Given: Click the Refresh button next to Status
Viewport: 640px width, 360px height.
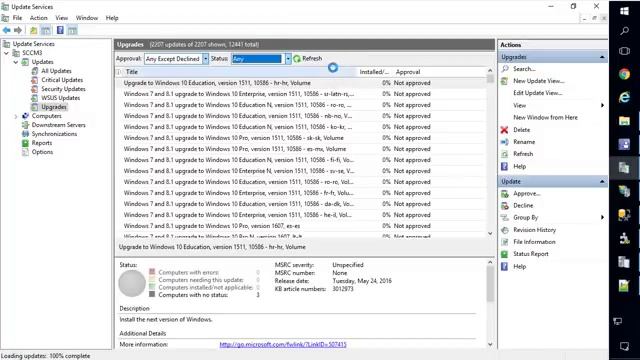Looking at the screenshot, I should click(308, 59).
